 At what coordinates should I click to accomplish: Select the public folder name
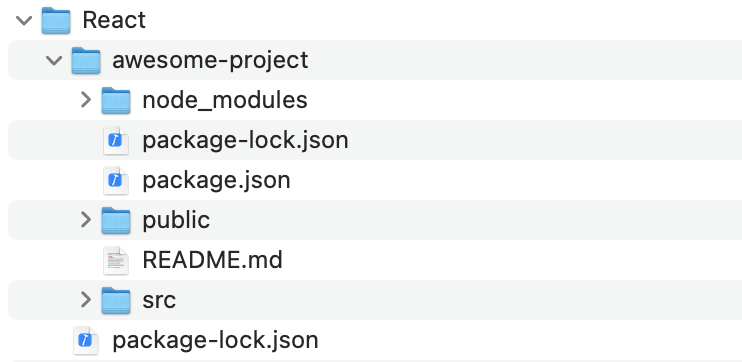coord(176,220)
